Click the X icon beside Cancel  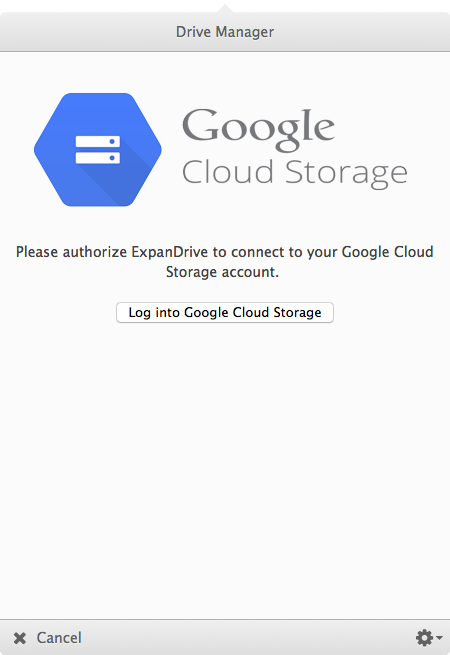[x=20, y=638]
